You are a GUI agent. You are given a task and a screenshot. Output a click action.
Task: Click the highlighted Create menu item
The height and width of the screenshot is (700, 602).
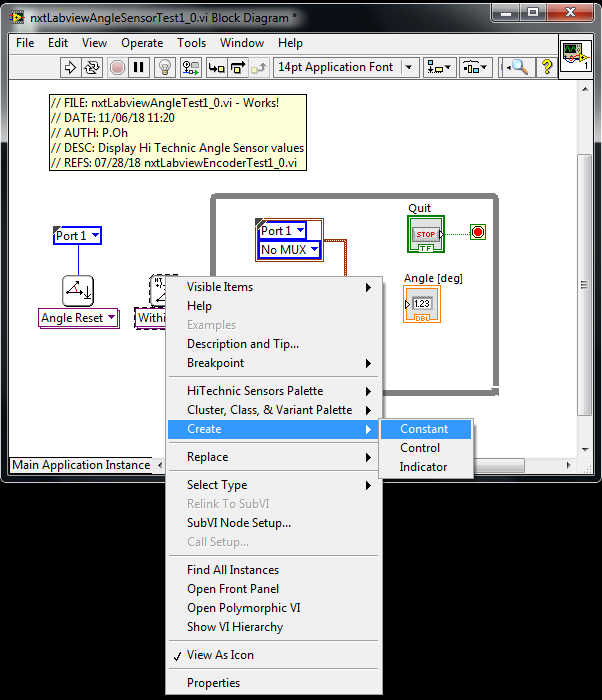tap(274, 429)
